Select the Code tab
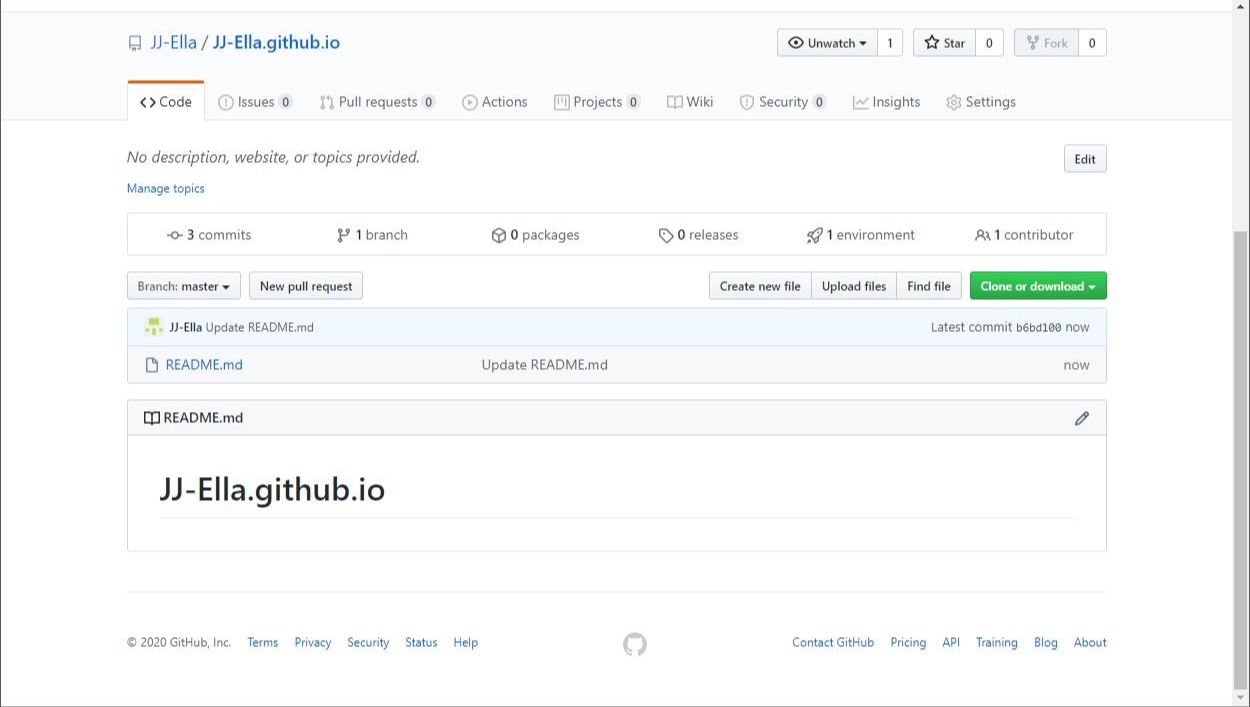Viewport: 1250px width, 707px height. pyautogui.click(x=166, y=102)
